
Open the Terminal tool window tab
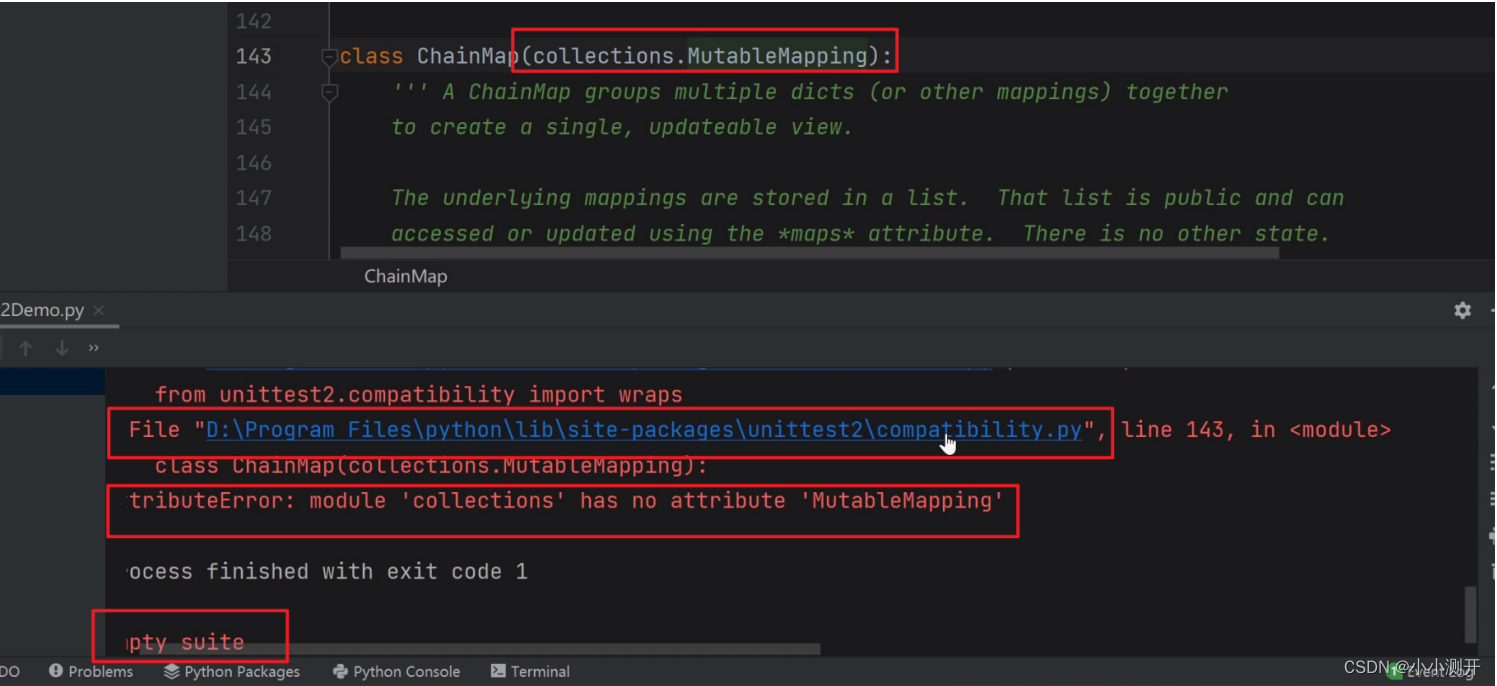pos(531,671)
